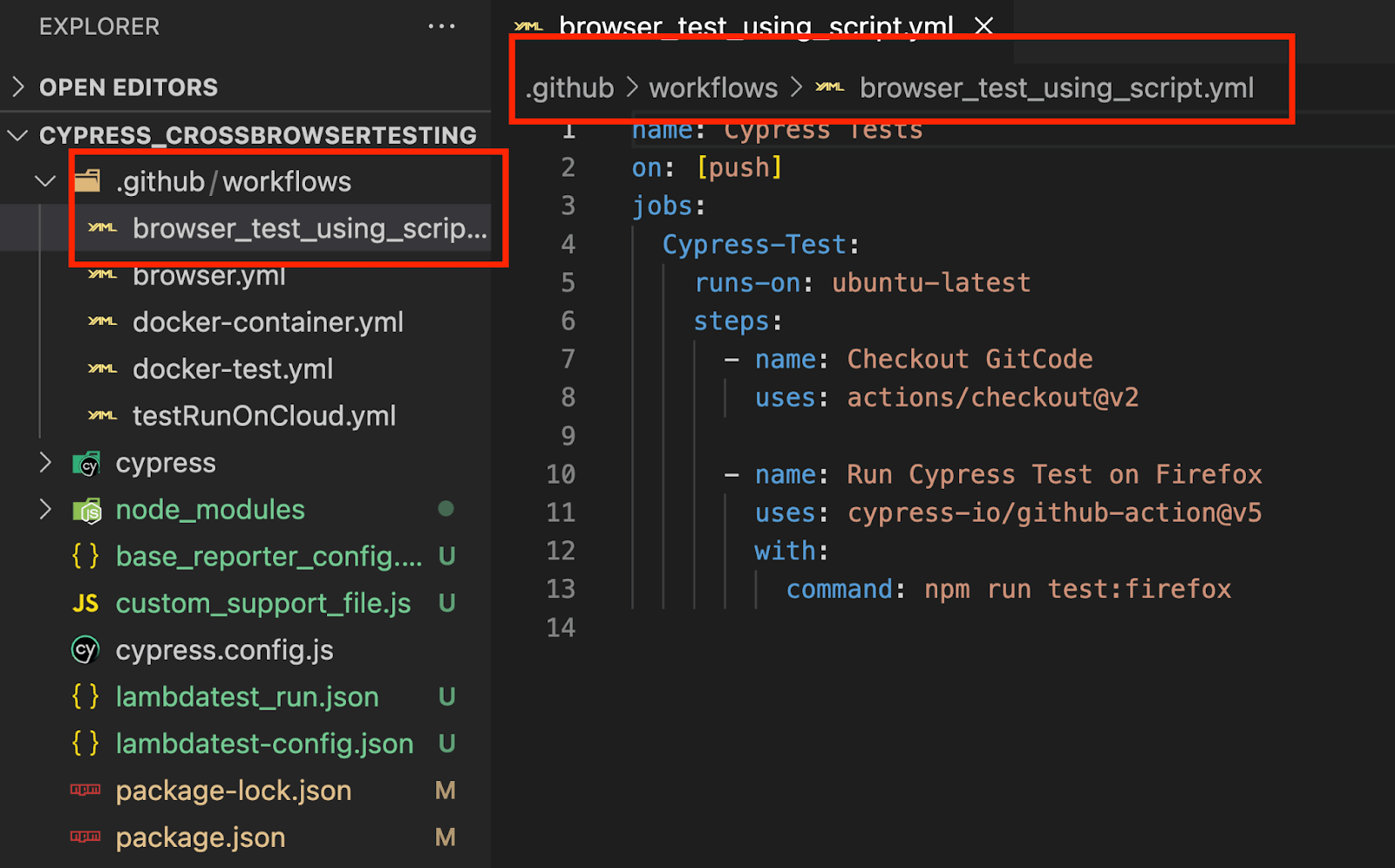Click YAML icon beside testRunOnCloud.yml
The image size is (1395, 868).
tap(103, 416)
